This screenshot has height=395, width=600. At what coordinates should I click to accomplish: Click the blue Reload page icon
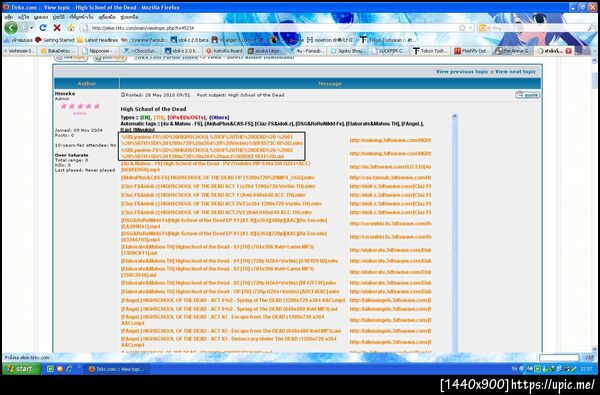tap(43, 28)
